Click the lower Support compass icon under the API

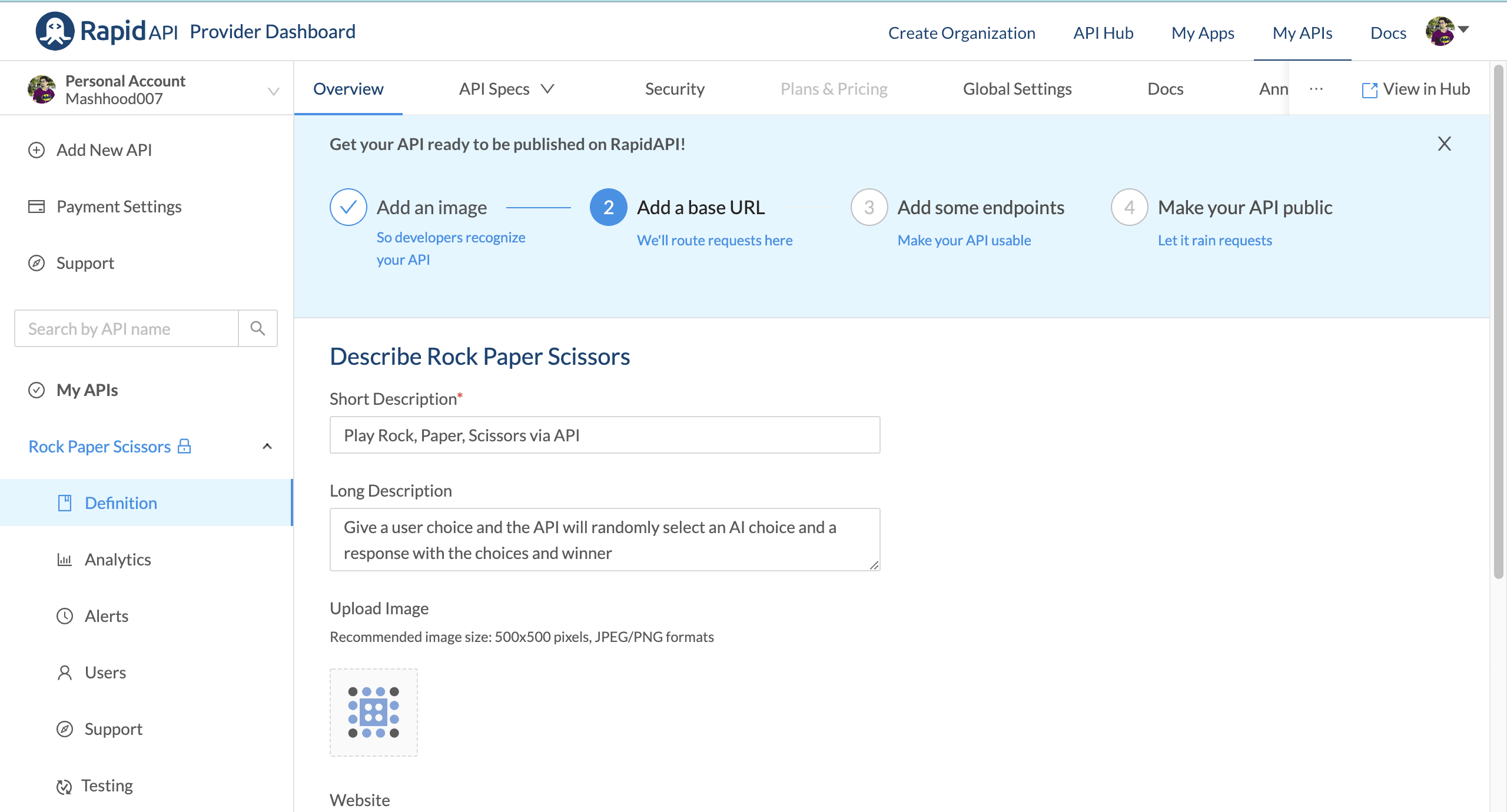click(65, 729)
